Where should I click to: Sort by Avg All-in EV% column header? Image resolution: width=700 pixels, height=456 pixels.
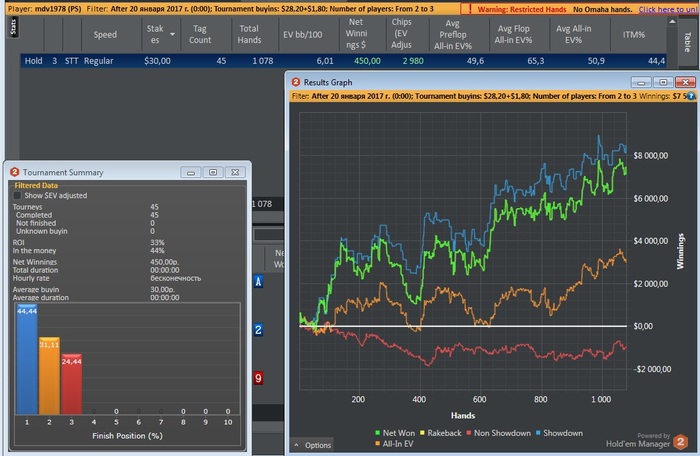573,34
